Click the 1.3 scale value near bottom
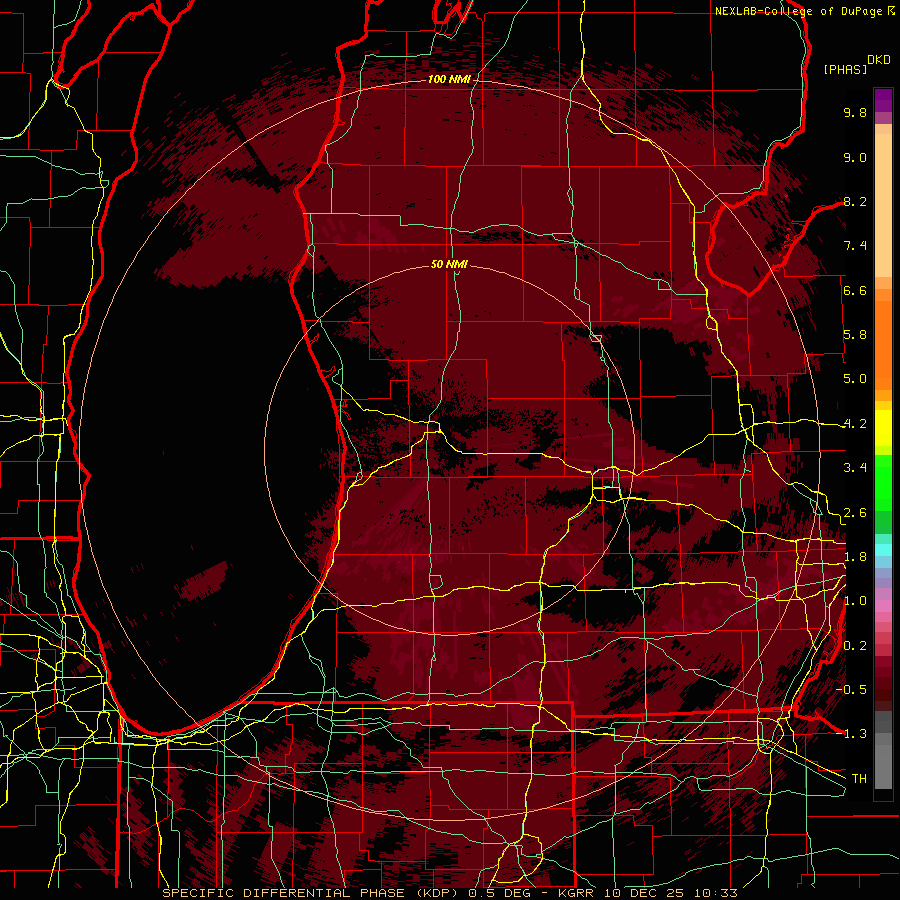The width and height of the screenshot is (900, 900). [x=855, y=734]
